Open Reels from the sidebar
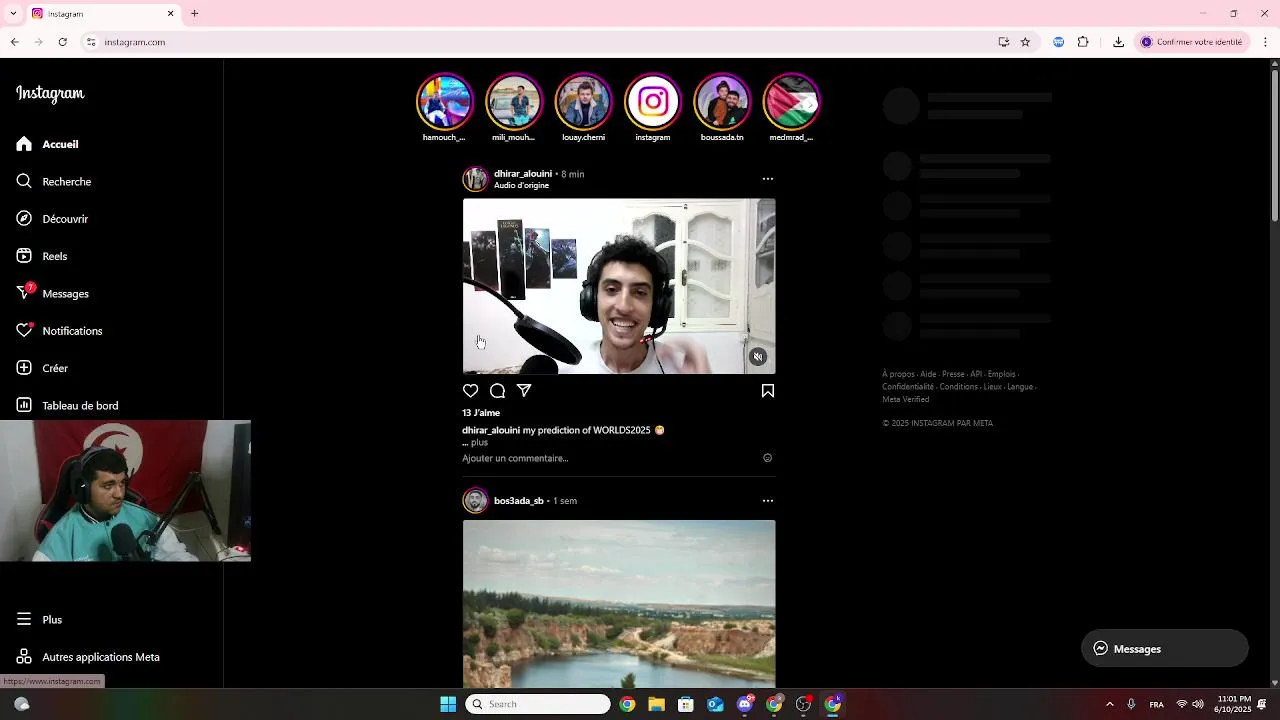This screenshot has width=1280, height=720. point(41,256)
